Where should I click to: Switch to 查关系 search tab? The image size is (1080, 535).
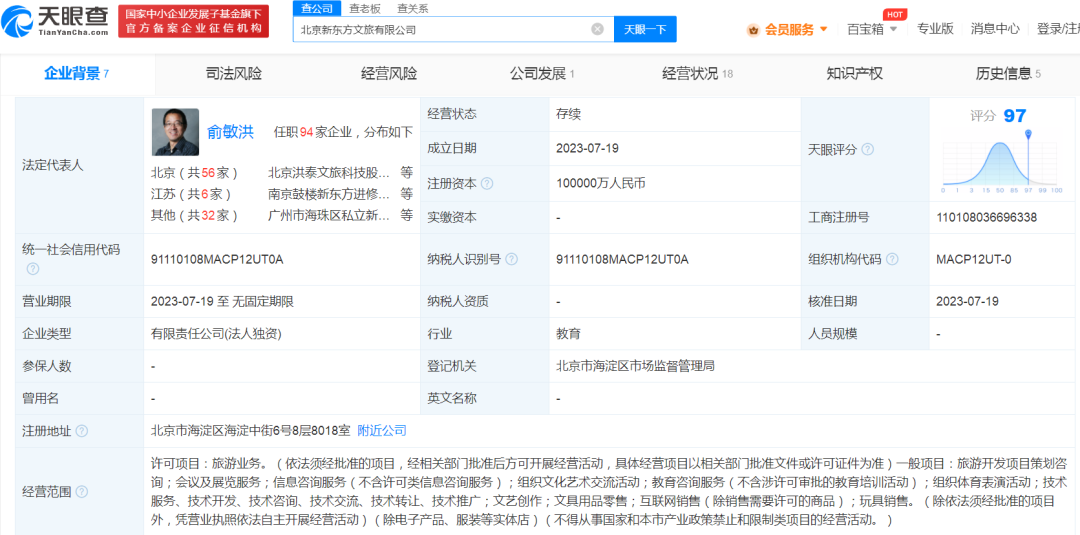[413, 8]
